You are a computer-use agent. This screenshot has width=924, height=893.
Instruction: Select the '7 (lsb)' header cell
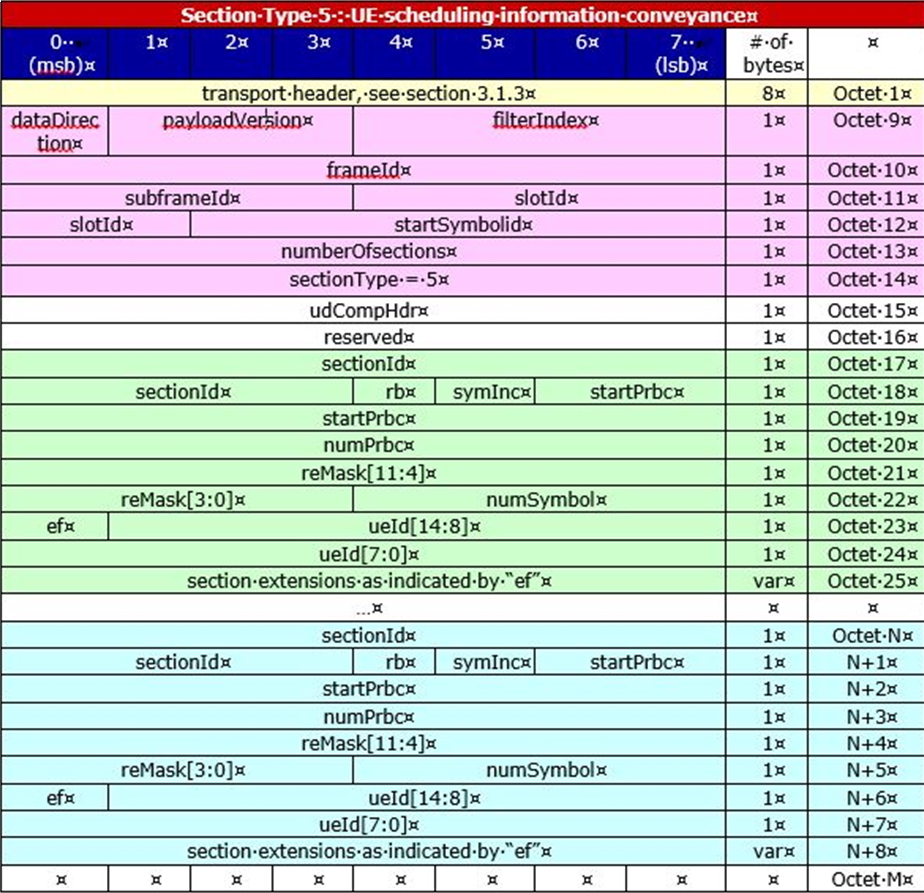pos(681,54)
